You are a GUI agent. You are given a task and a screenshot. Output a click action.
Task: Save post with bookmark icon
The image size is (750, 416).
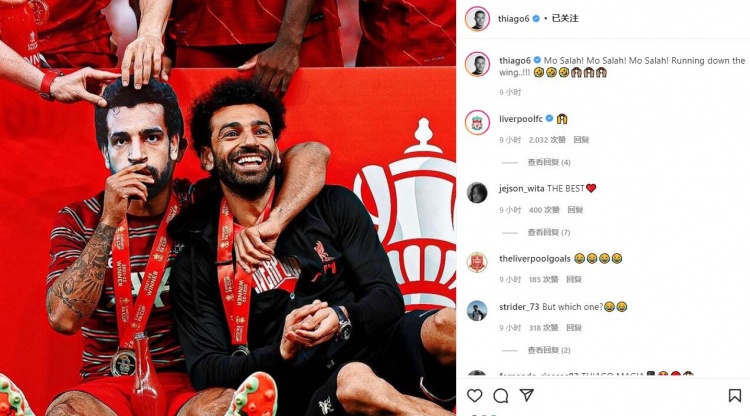click(x=735, y=395)
